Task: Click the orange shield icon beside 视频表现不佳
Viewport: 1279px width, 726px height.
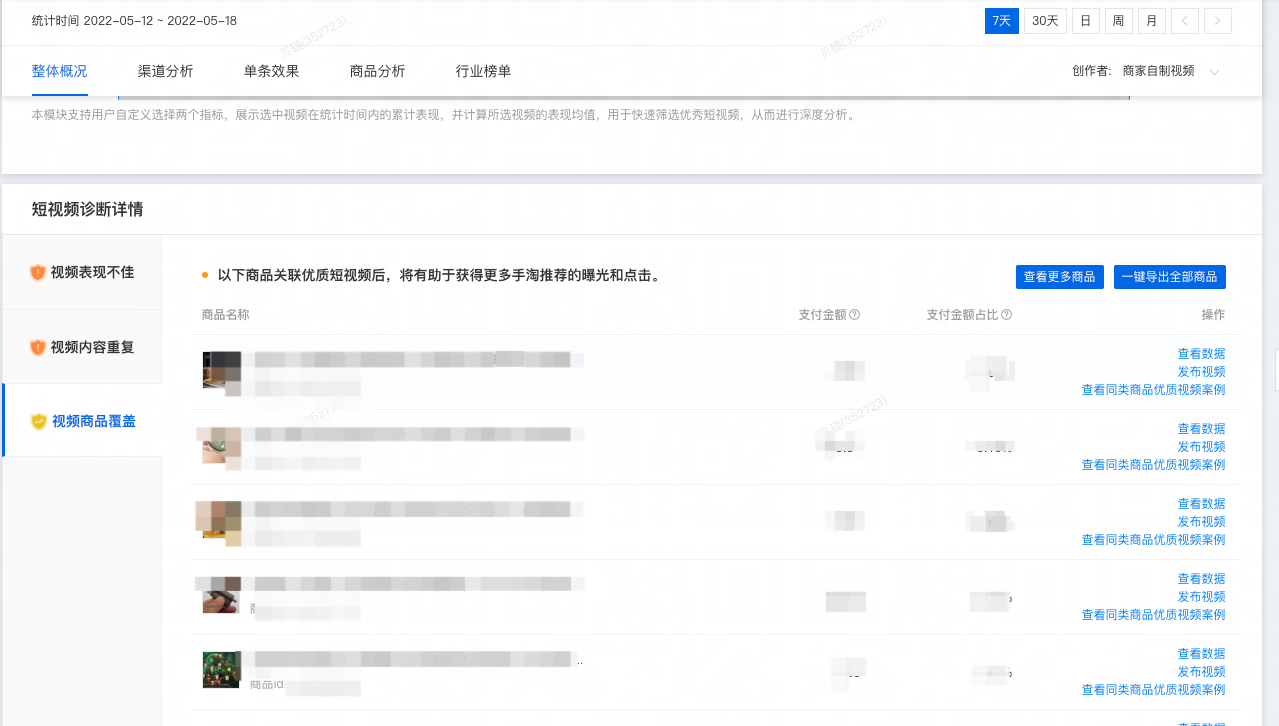Action: tap(38, 272)
